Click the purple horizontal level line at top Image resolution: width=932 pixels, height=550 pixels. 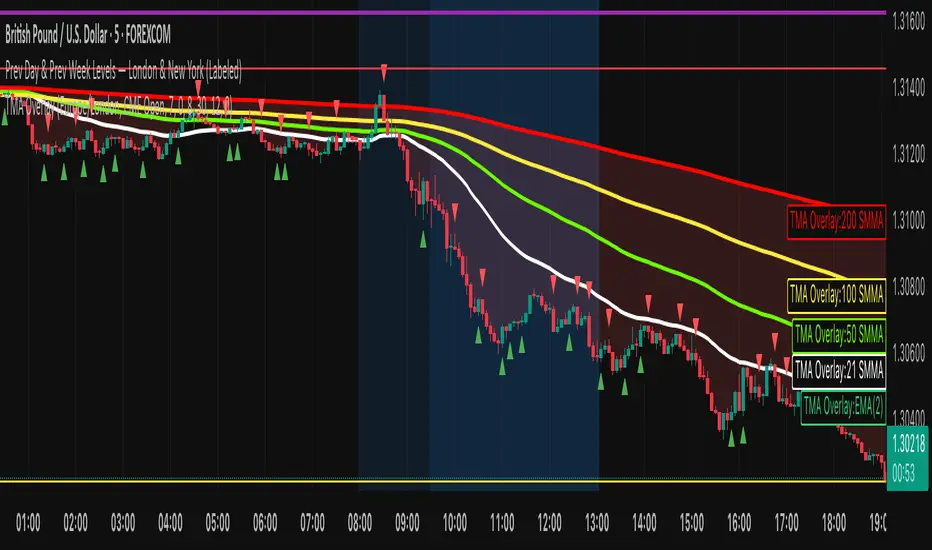[x=443, y=12]
